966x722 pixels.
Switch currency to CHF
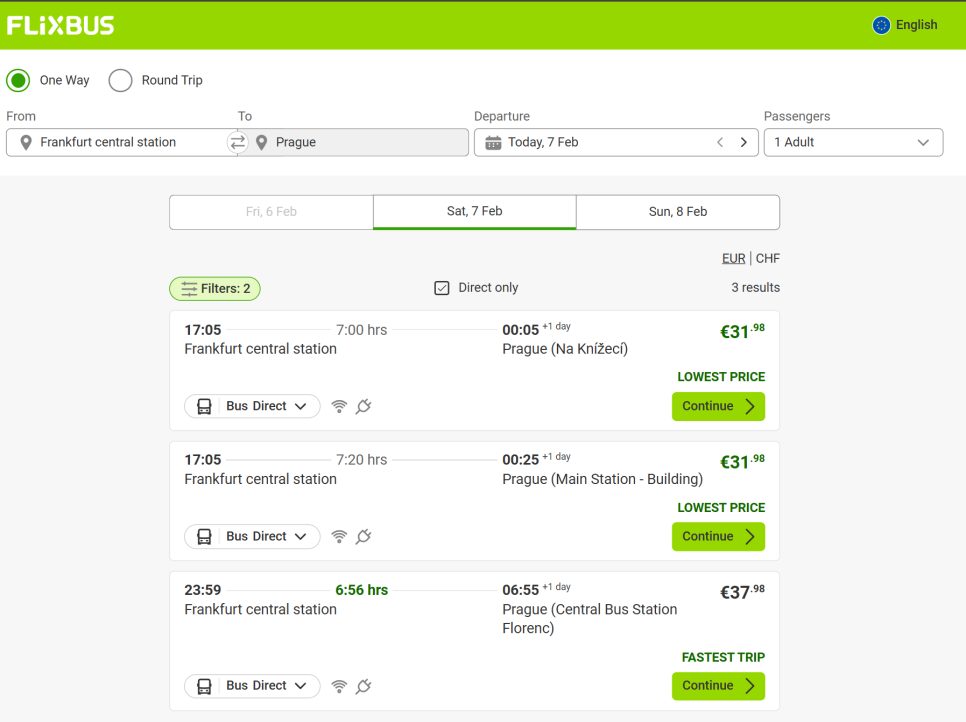(x=768, y=258)
